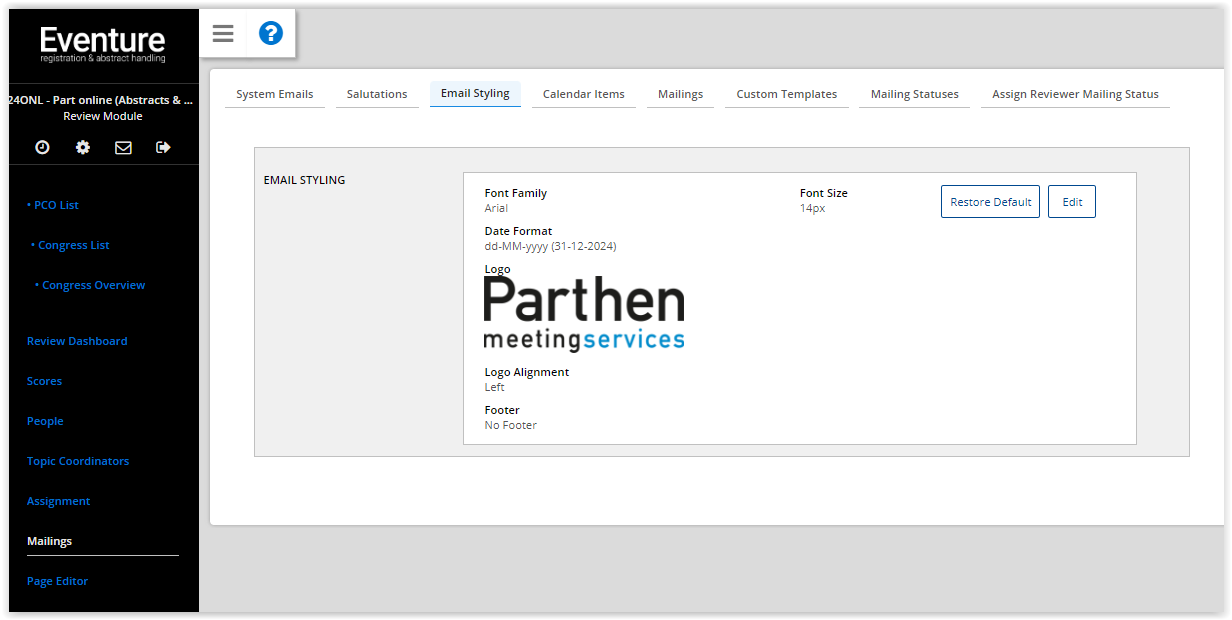
Task: Click the Restore Default button
Action: tap(991, 202)
